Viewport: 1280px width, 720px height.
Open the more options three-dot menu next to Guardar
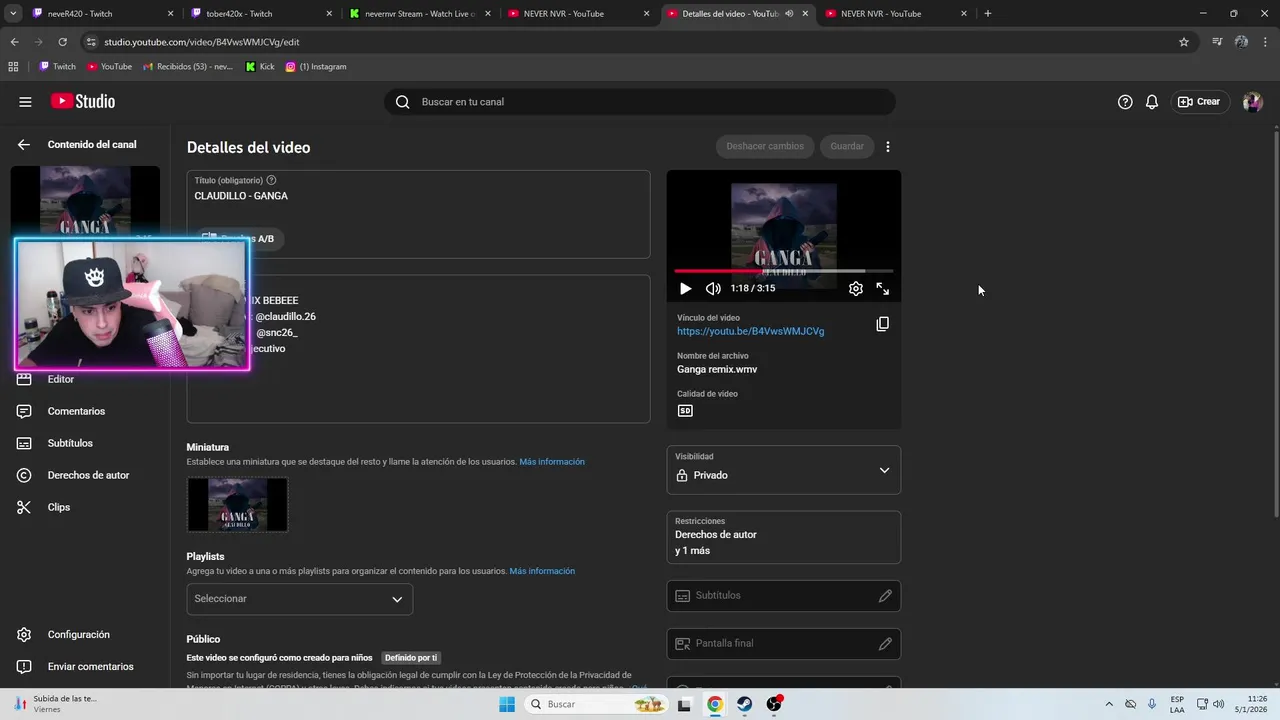(x=887, y=146)
